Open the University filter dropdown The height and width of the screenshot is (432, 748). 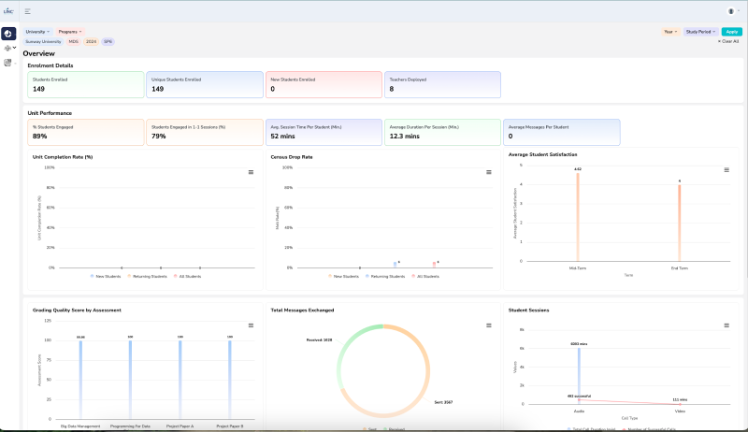[37, 31]
